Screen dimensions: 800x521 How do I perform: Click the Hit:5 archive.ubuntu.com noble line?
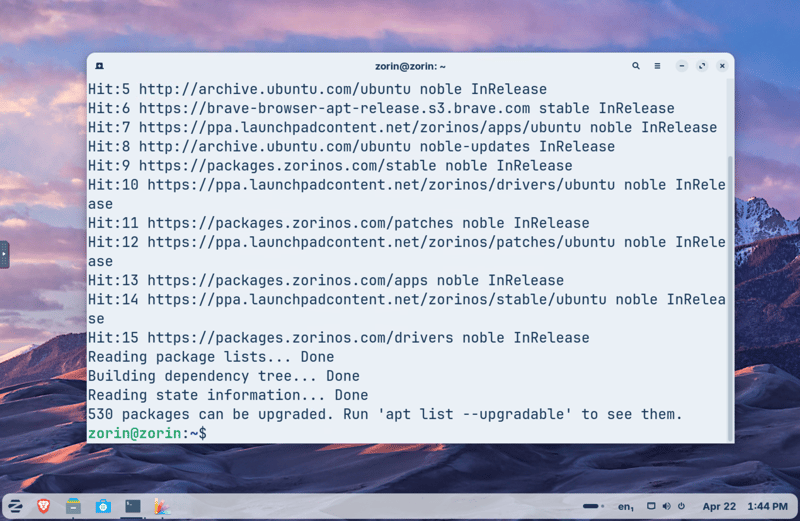pos(317,89)
